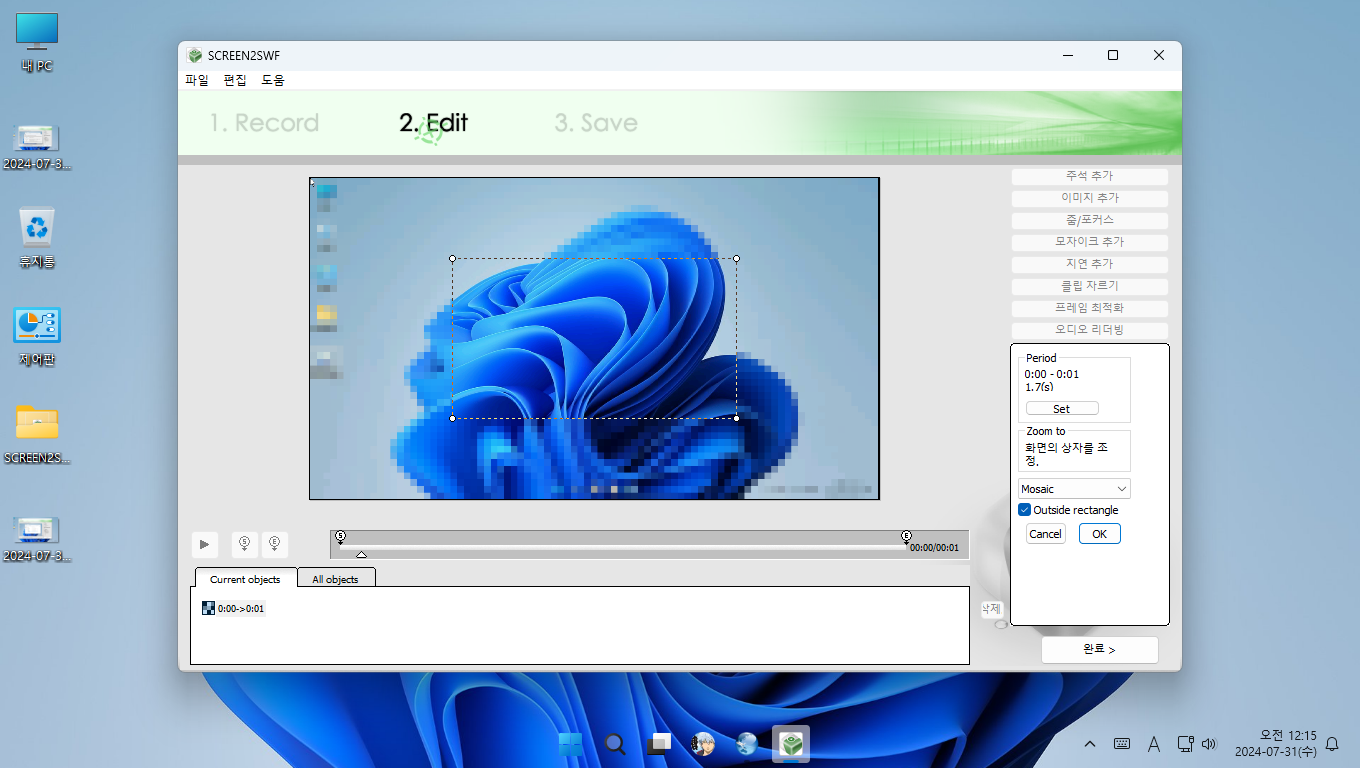The height and width of the screenshot is (768, 1360).
Task: Open the Mosaic effect dropdown
Action: pos(1074,489)
